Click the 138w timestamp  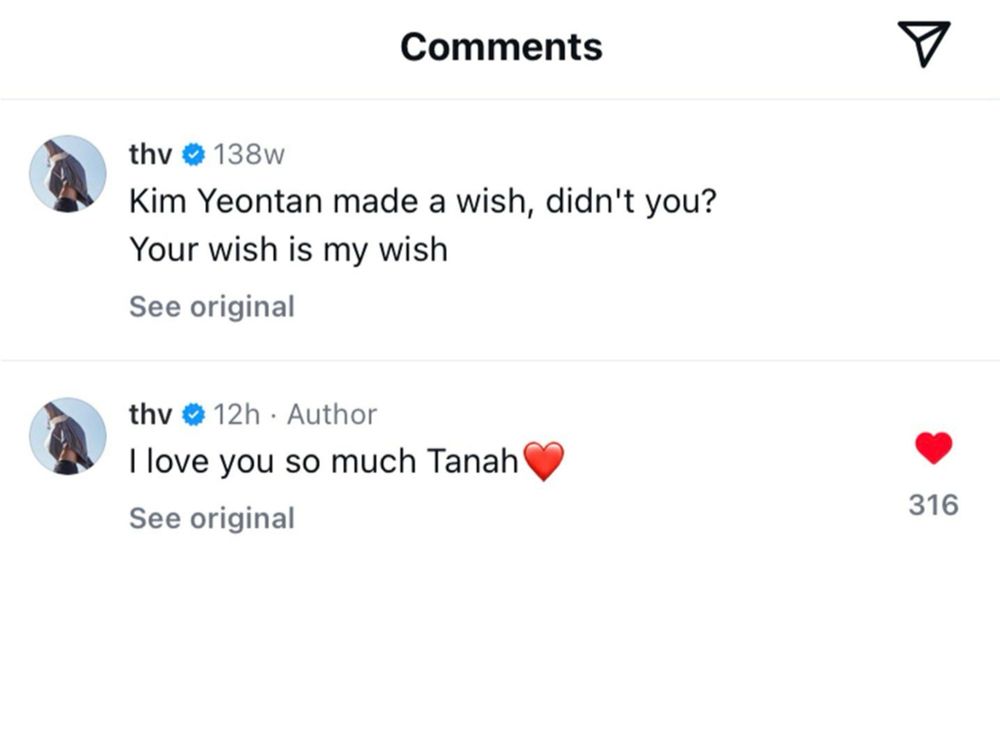[249, 155]
